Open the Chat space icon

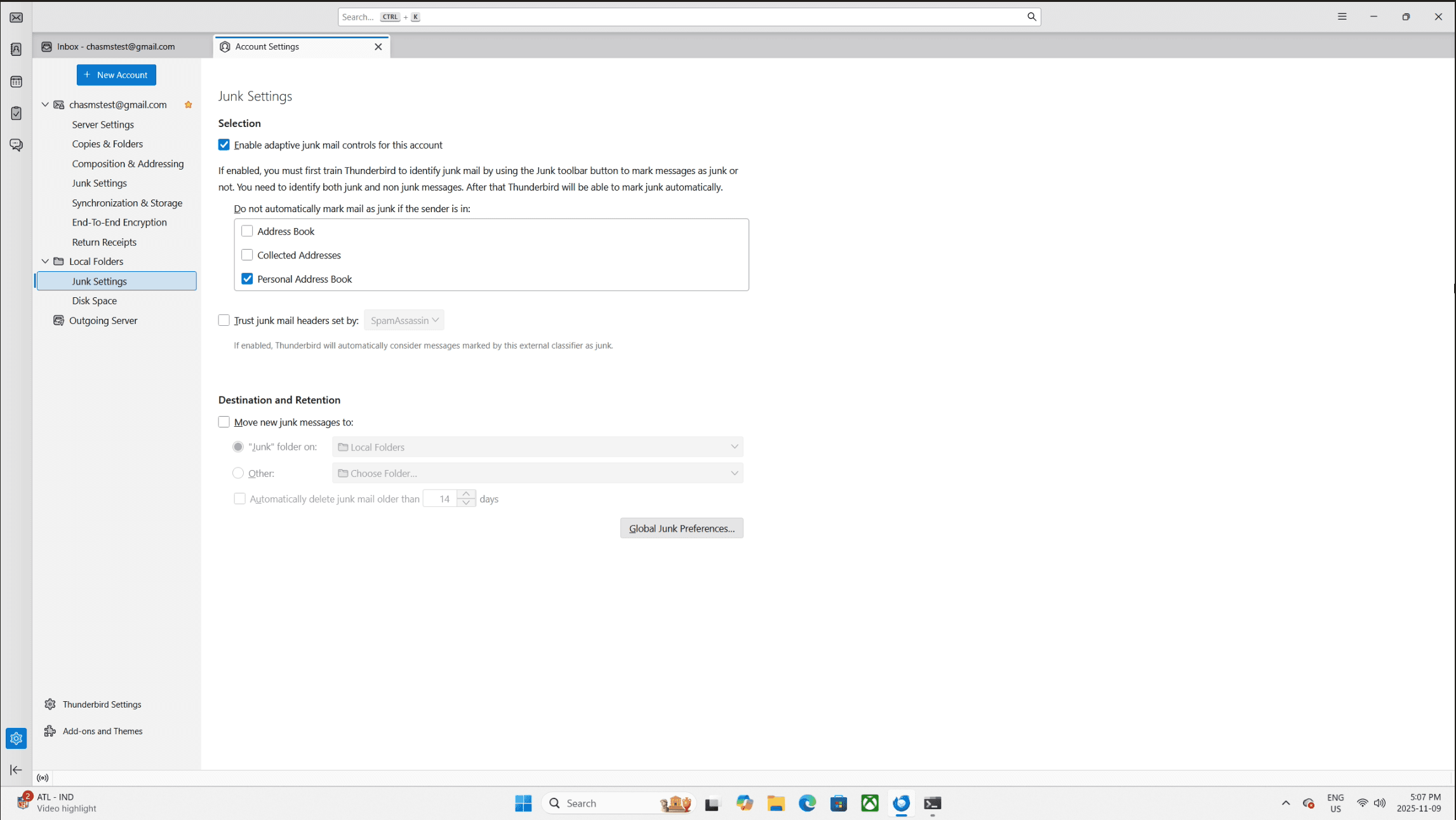tap(17, 145)
